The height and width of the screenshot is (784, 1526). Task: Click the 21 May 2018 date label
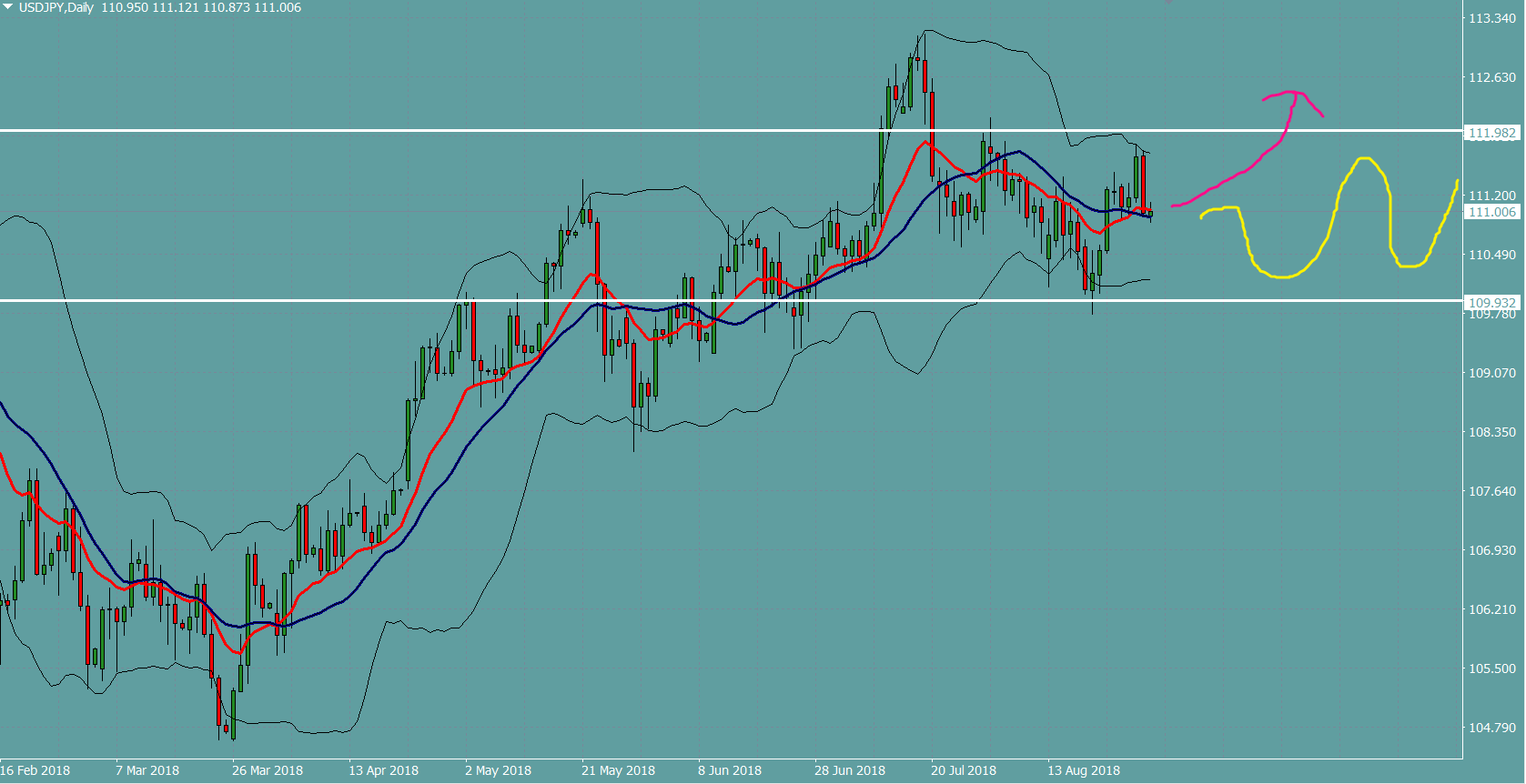tap(618, 770)
